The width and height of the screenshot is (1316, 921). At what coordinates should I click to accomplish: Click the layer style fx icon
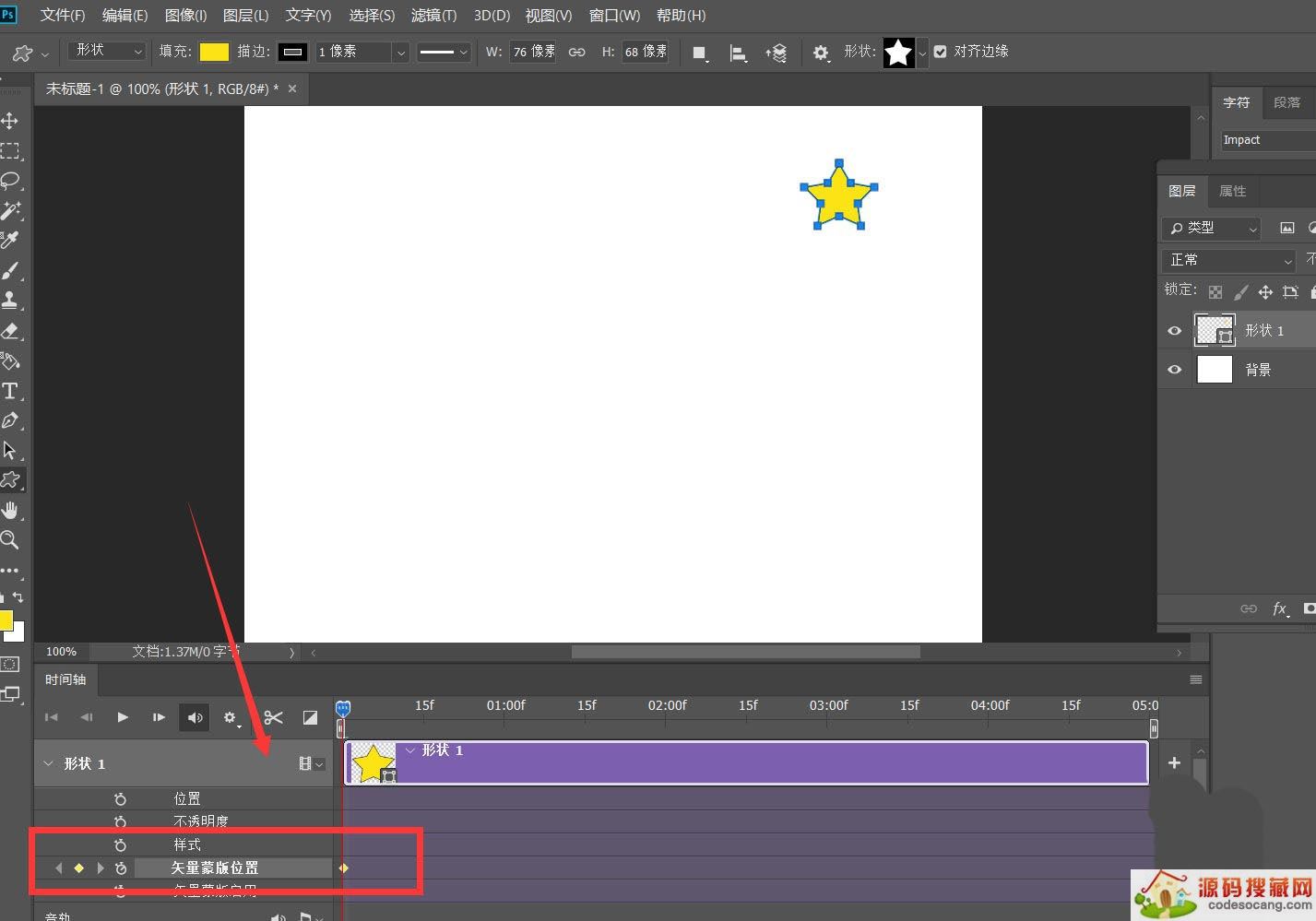1280,608
